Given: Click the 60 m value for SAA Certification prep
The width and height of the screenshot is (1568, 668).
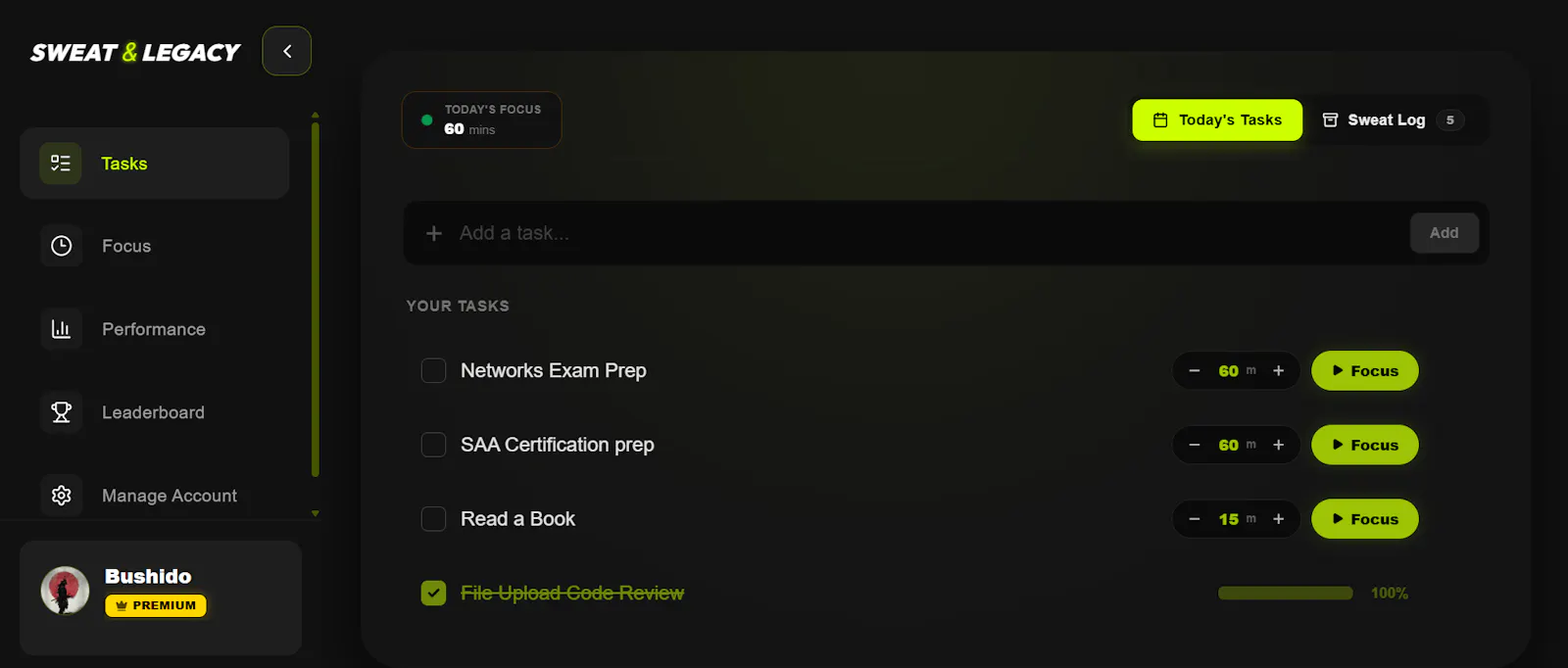Looking at the screenshot, I should pyautogui.click(x=1237, y=445).
